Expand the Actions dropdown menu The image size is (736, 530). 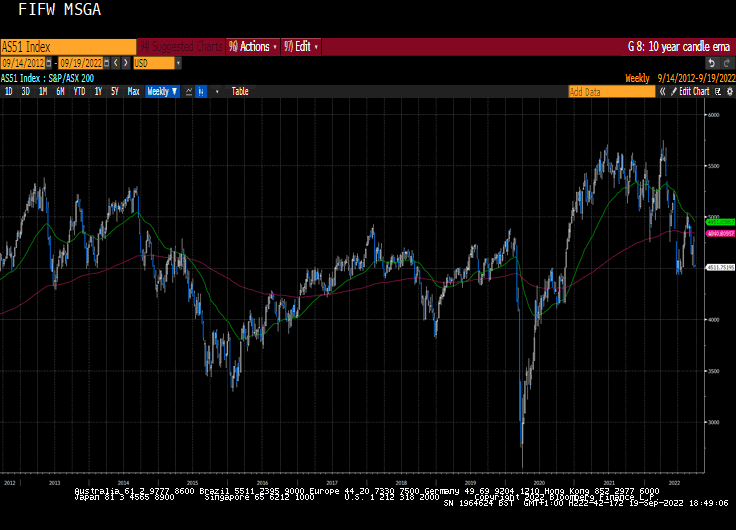[x=253, y=46]
